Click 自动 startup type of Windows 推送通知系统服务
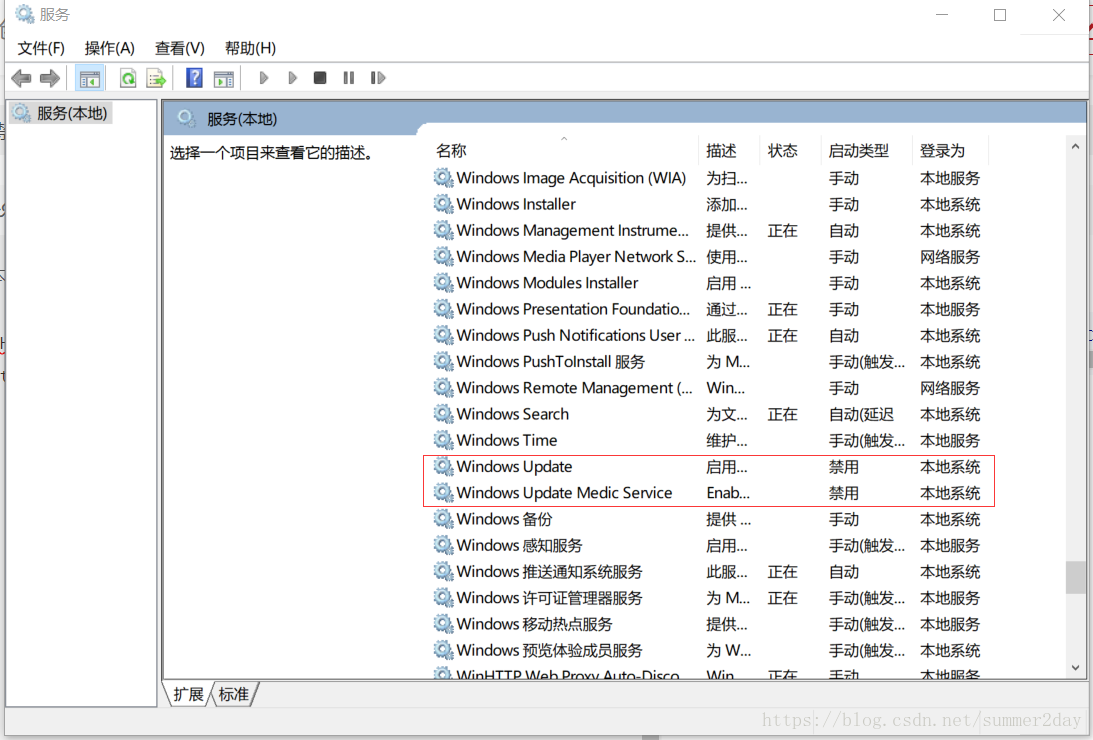The height and width of the screenshot is (740, 1093). pos(843,571)
